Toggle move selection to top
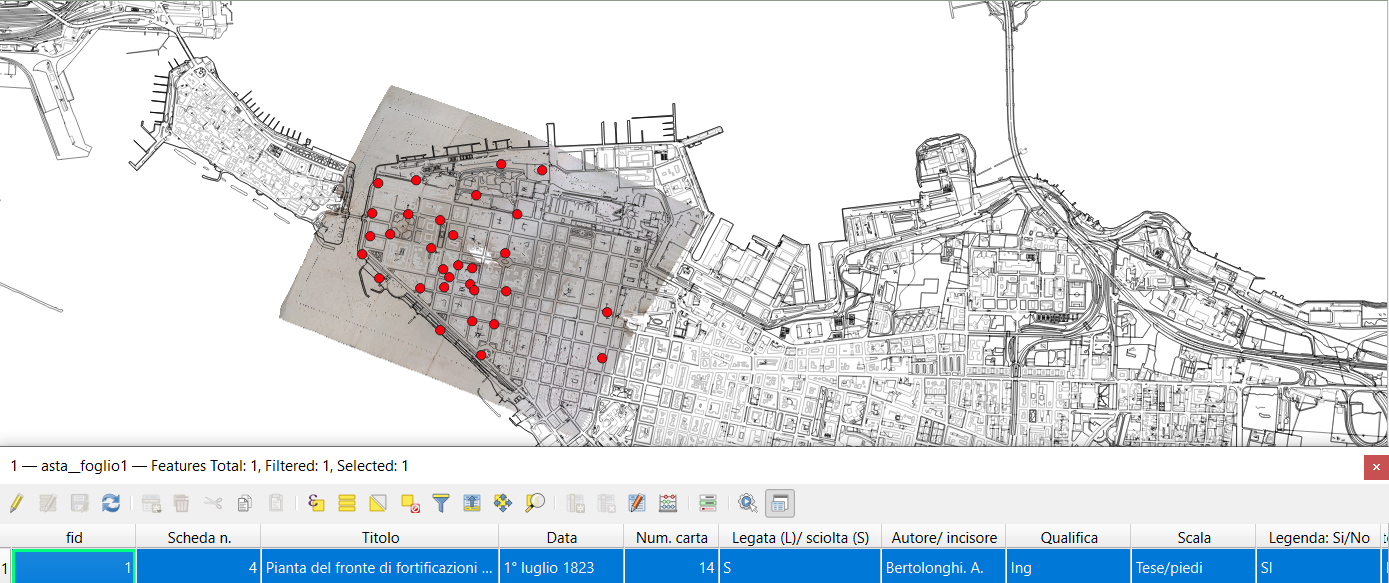Image resolution: width=1389 pixels, height=583 pixels. coord(472,503)
